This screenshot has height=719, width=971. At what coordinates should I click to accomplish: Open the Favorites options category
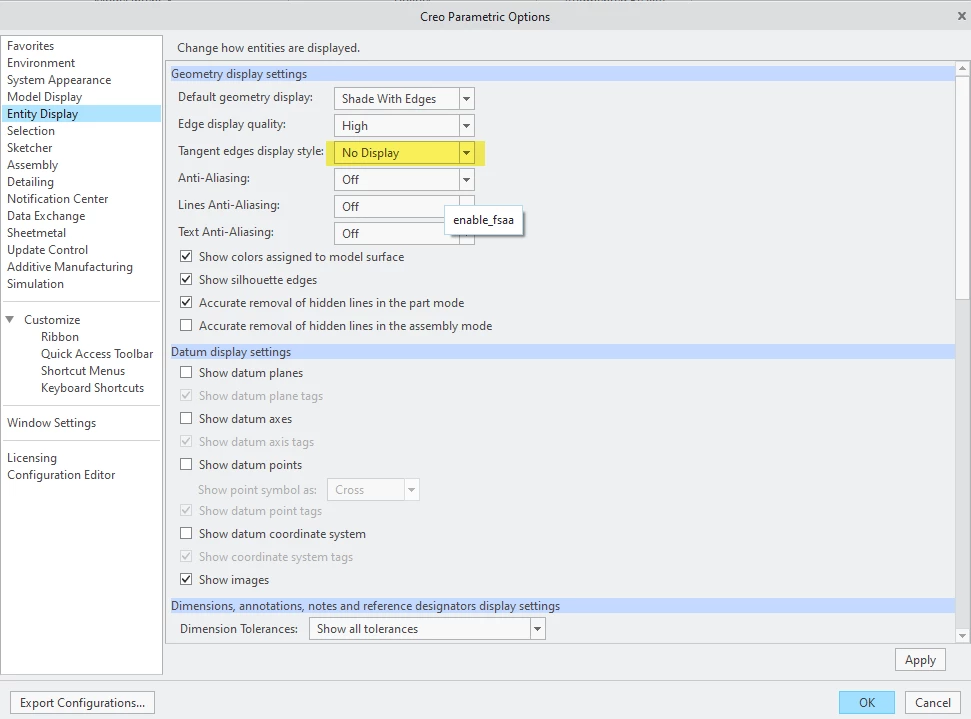[30, 46]
